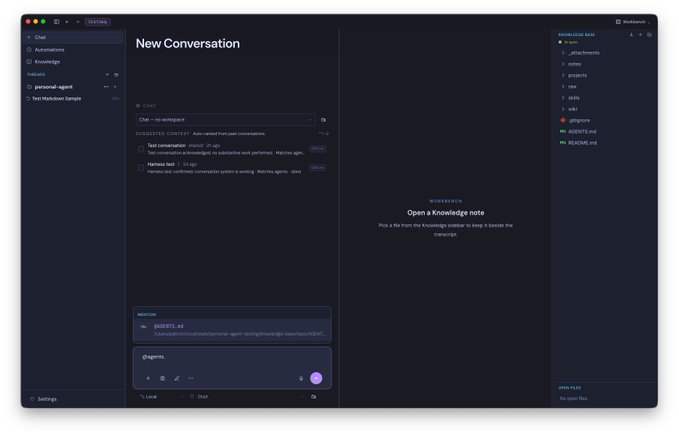
Task: Check the Test conversation context checkbox
Action: coord(141,149)
